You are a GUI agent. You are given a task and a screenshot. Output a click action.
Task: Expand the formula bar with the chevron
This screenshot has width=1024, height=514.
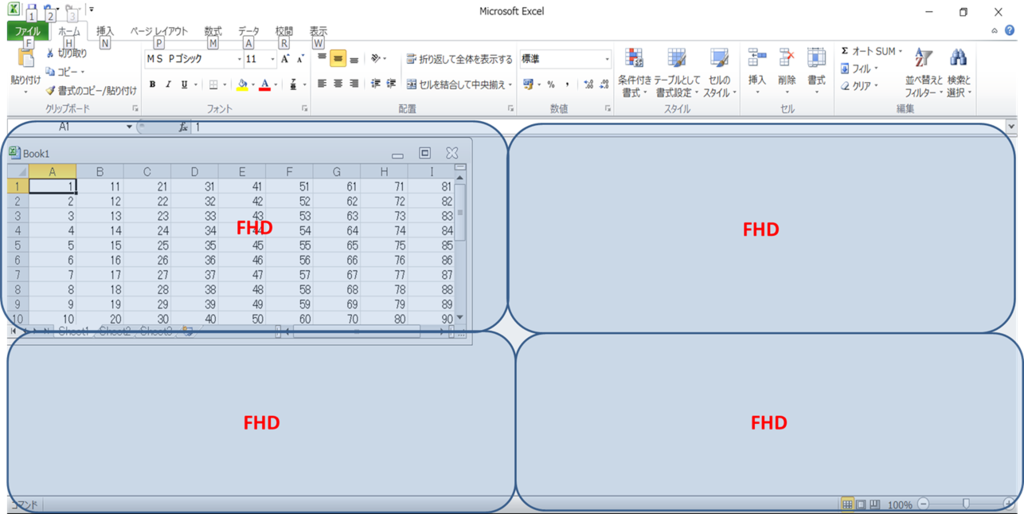tap(1012, 126)
